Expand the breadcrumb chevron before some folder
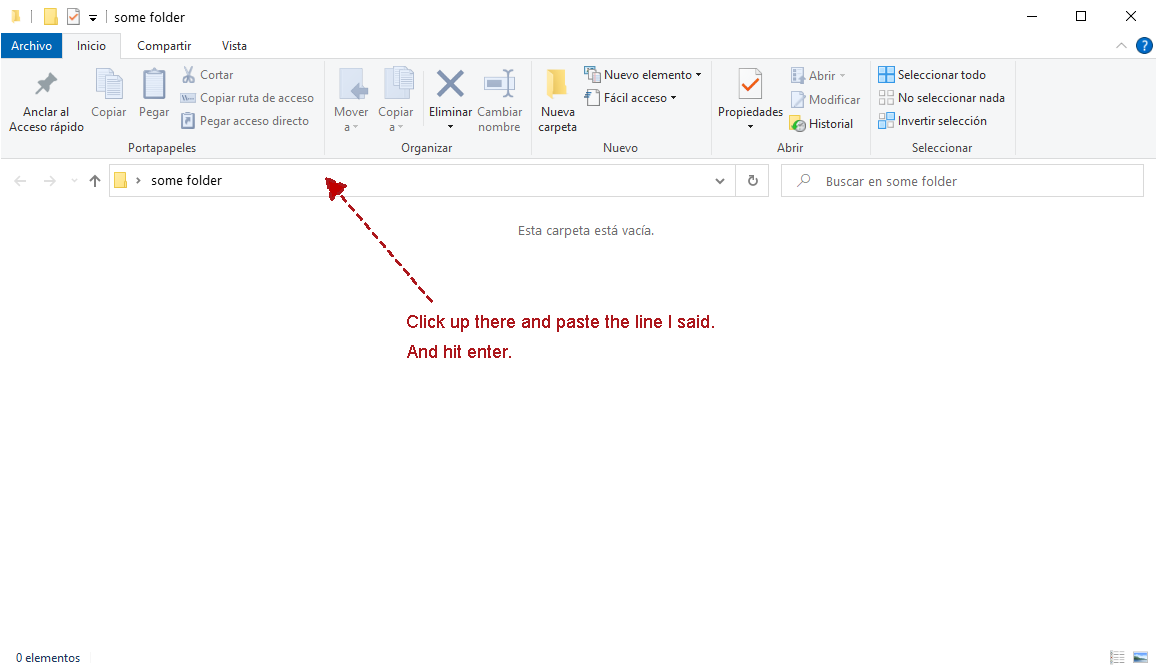The image size is (1157, 671). (138, 181)
